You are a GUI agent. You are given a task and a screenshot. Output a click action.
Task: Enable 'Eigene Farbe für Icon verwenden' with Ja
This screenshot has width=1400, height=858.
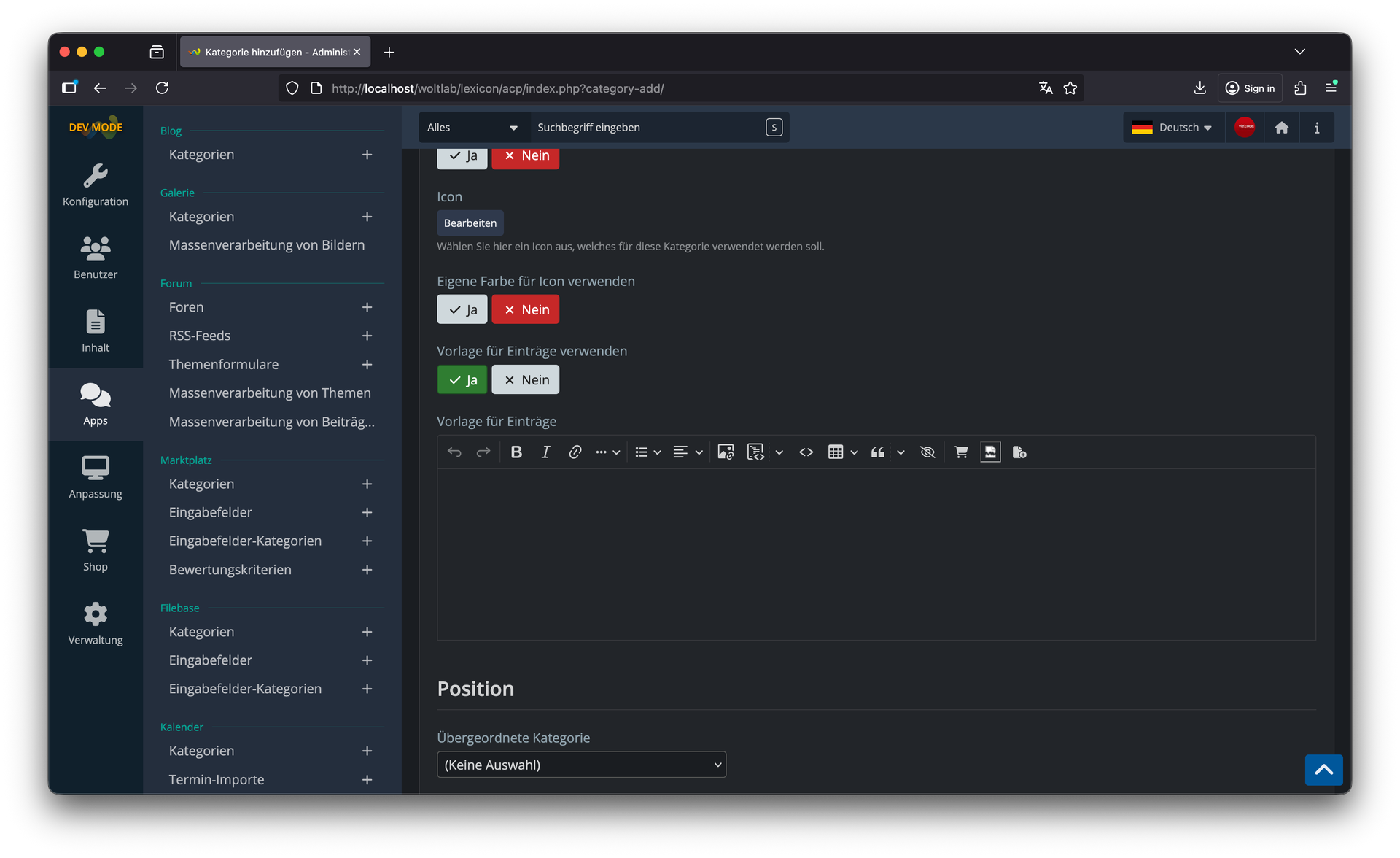point(462,310)
